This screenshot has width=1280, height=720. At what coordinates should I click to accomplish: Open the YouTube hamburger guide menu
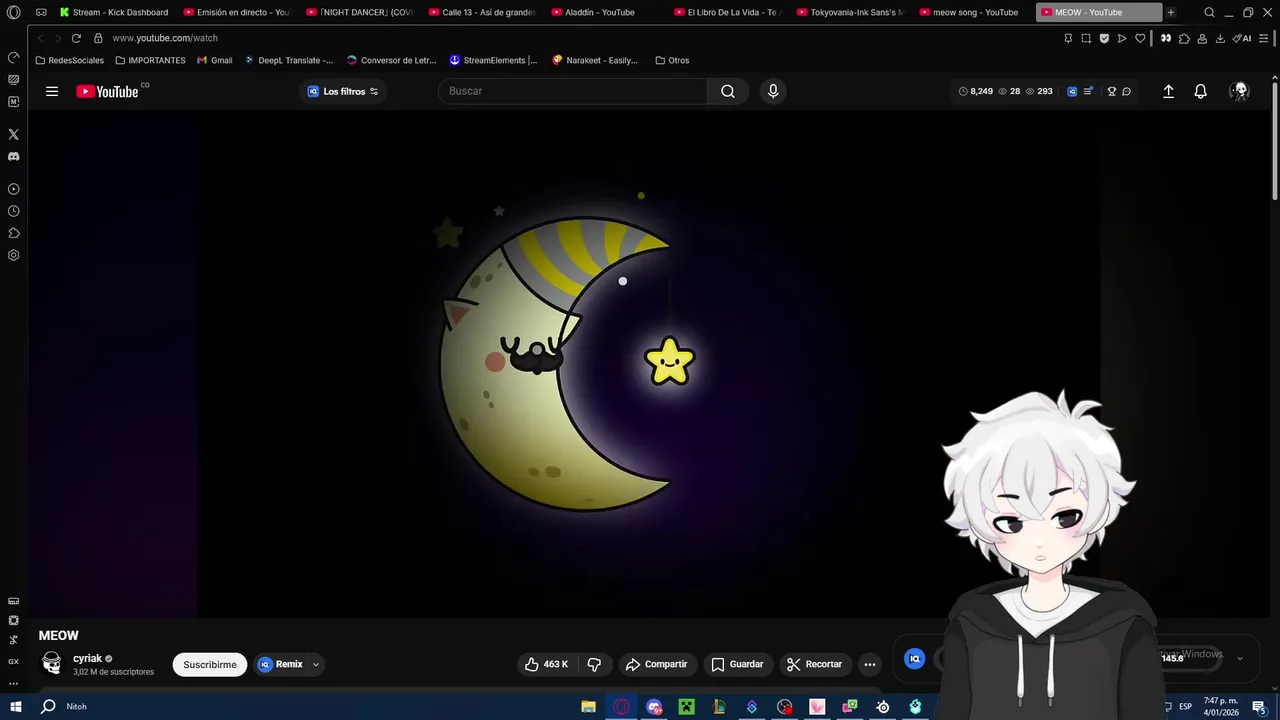click(x=52, y=91)
